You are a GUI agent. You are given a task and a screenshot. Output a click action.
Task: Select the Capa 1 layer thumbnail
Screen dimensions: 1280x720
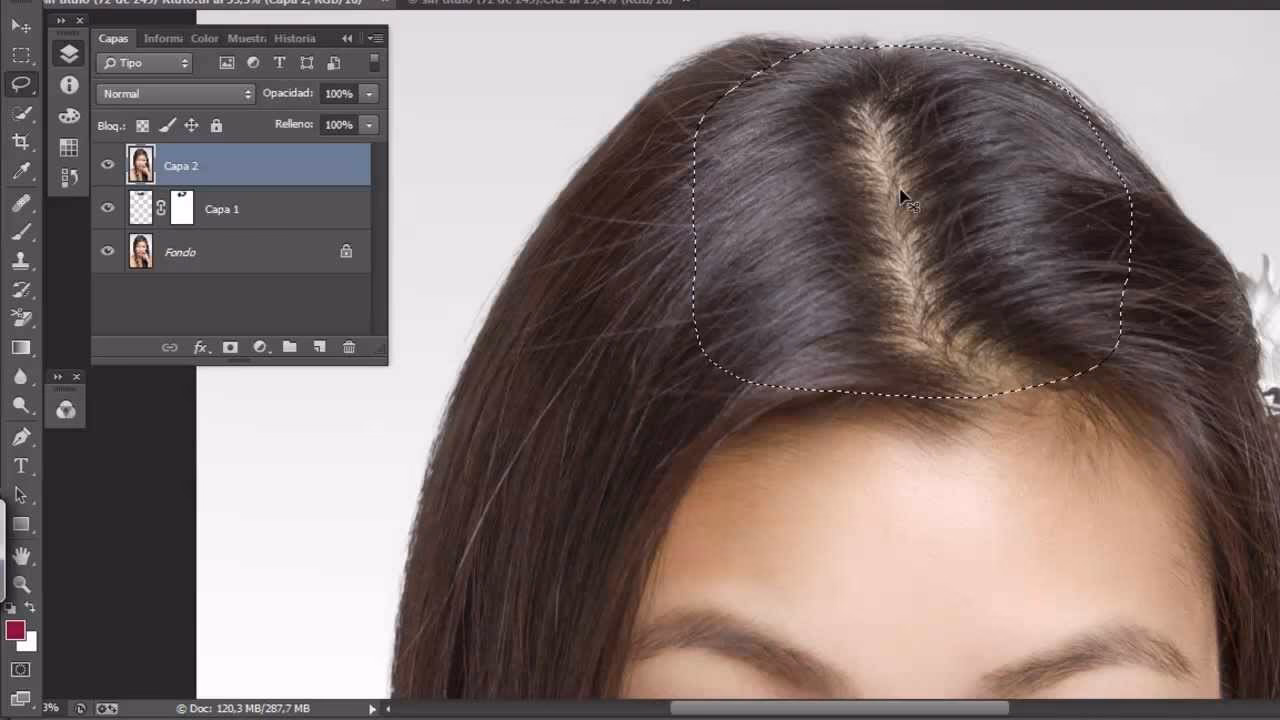tap(140, 208)
